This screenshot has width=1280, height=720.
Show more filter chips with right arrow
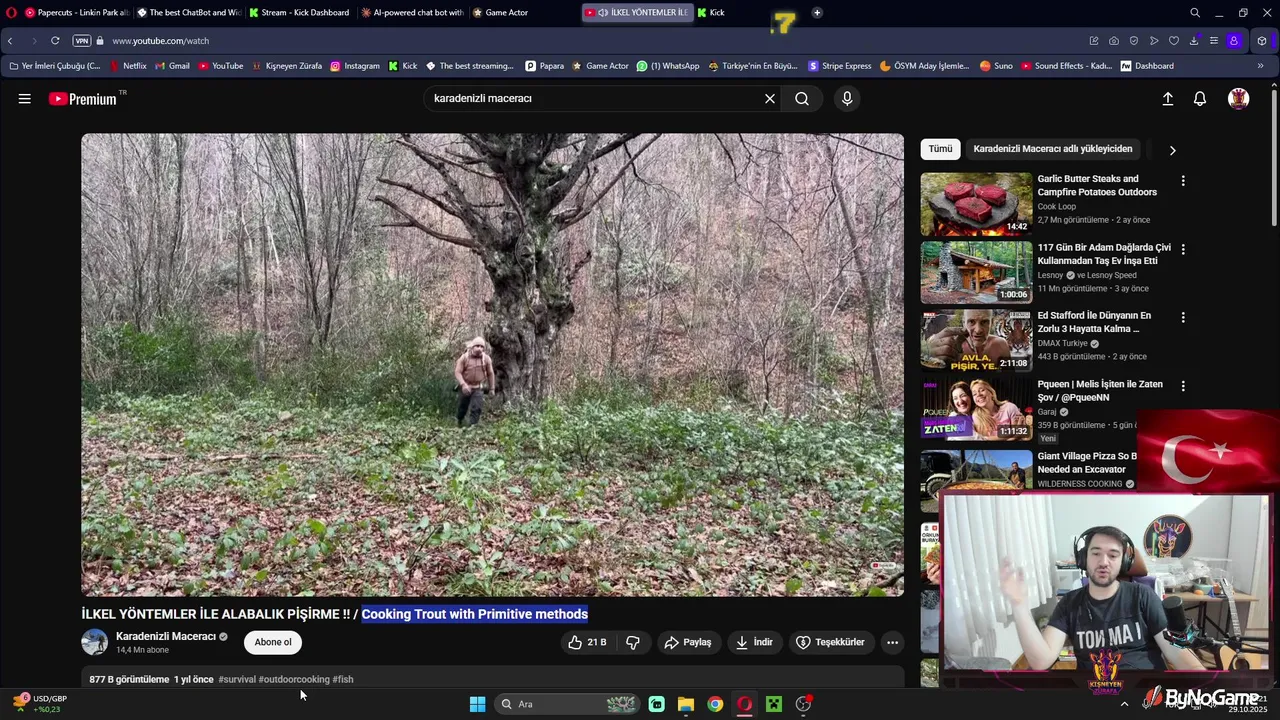1172,150
